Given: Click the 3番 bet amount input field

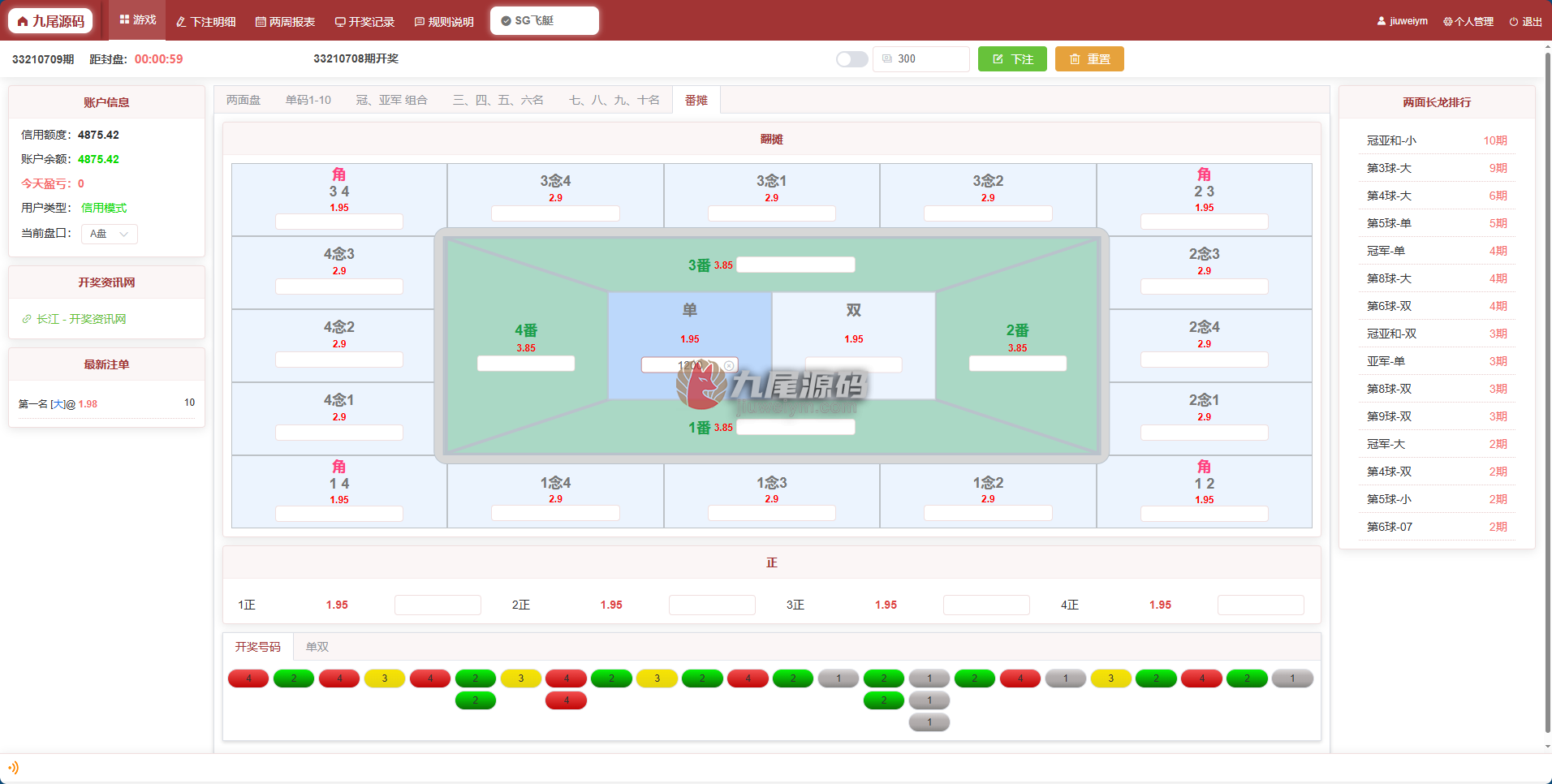Looking at the screenshot, I should coord(795,265).
